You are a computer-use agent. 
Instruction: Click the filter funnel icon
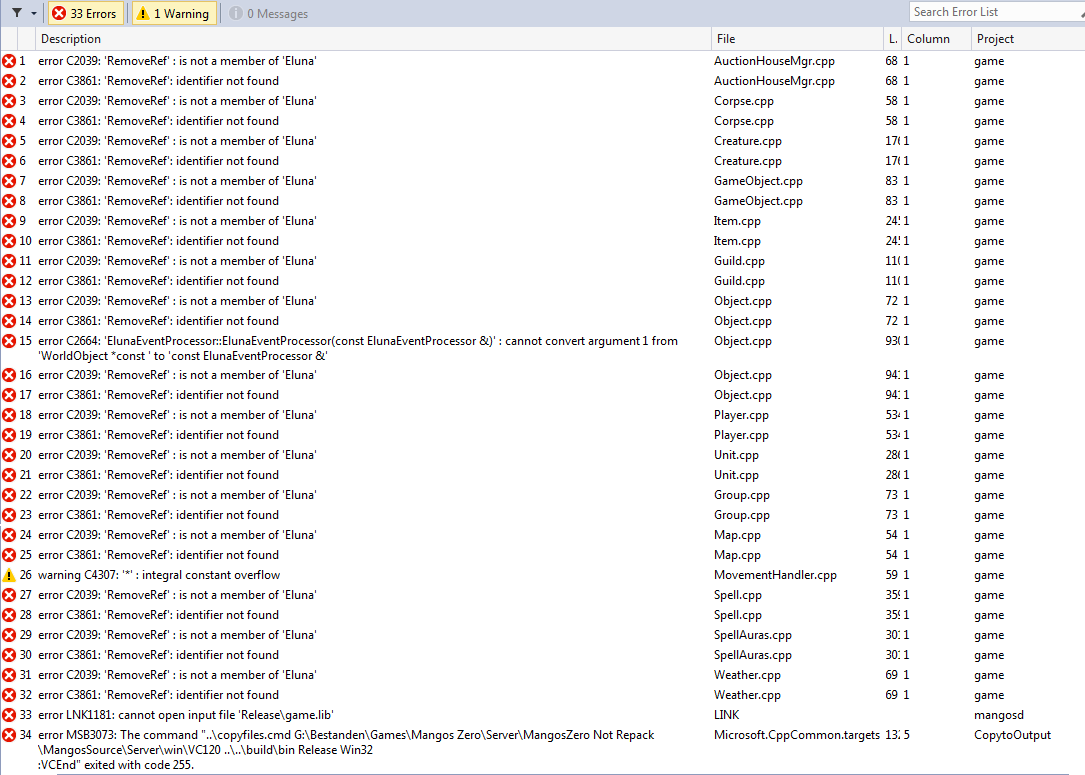pyautogui.click(x=17, y=13)
